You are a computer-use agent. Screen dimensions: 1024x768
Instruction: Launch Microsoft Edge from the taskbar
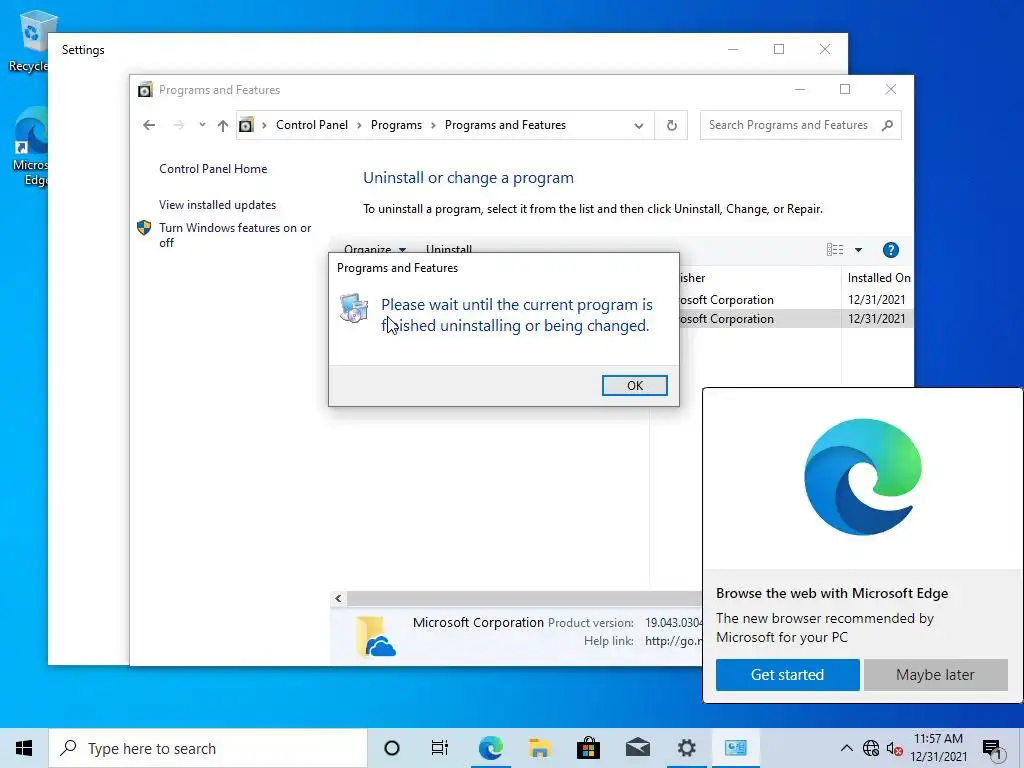point(490,748)
